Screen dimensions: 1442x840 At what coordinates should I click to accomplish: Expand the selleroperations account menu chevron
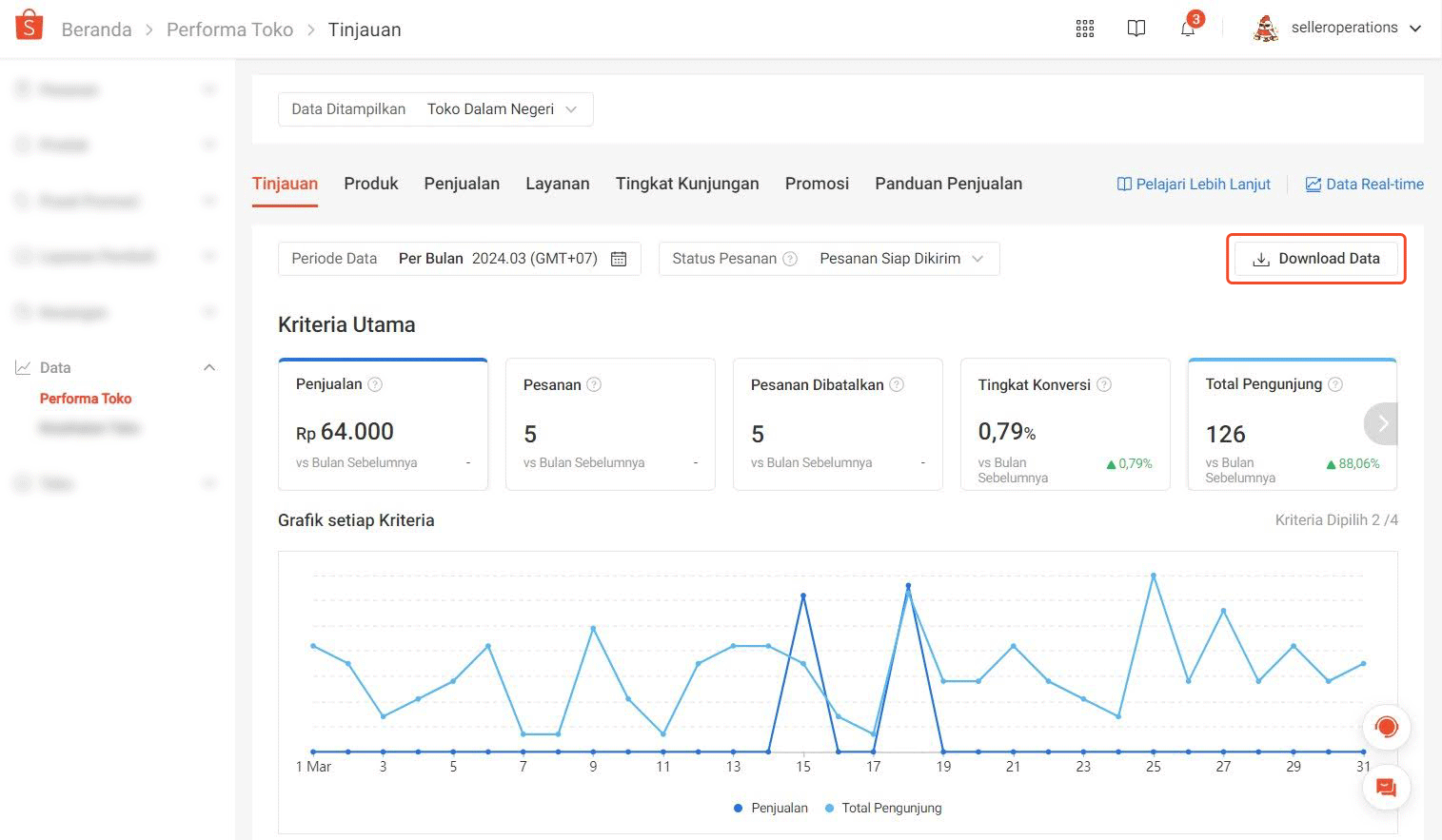coord(1415,29)
